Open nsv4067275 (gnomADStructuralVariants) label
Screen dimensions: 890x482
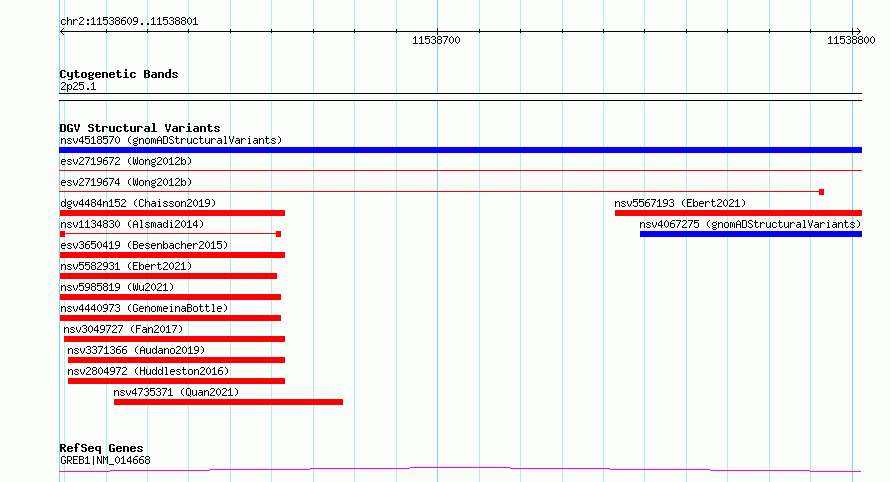point(750,224)
